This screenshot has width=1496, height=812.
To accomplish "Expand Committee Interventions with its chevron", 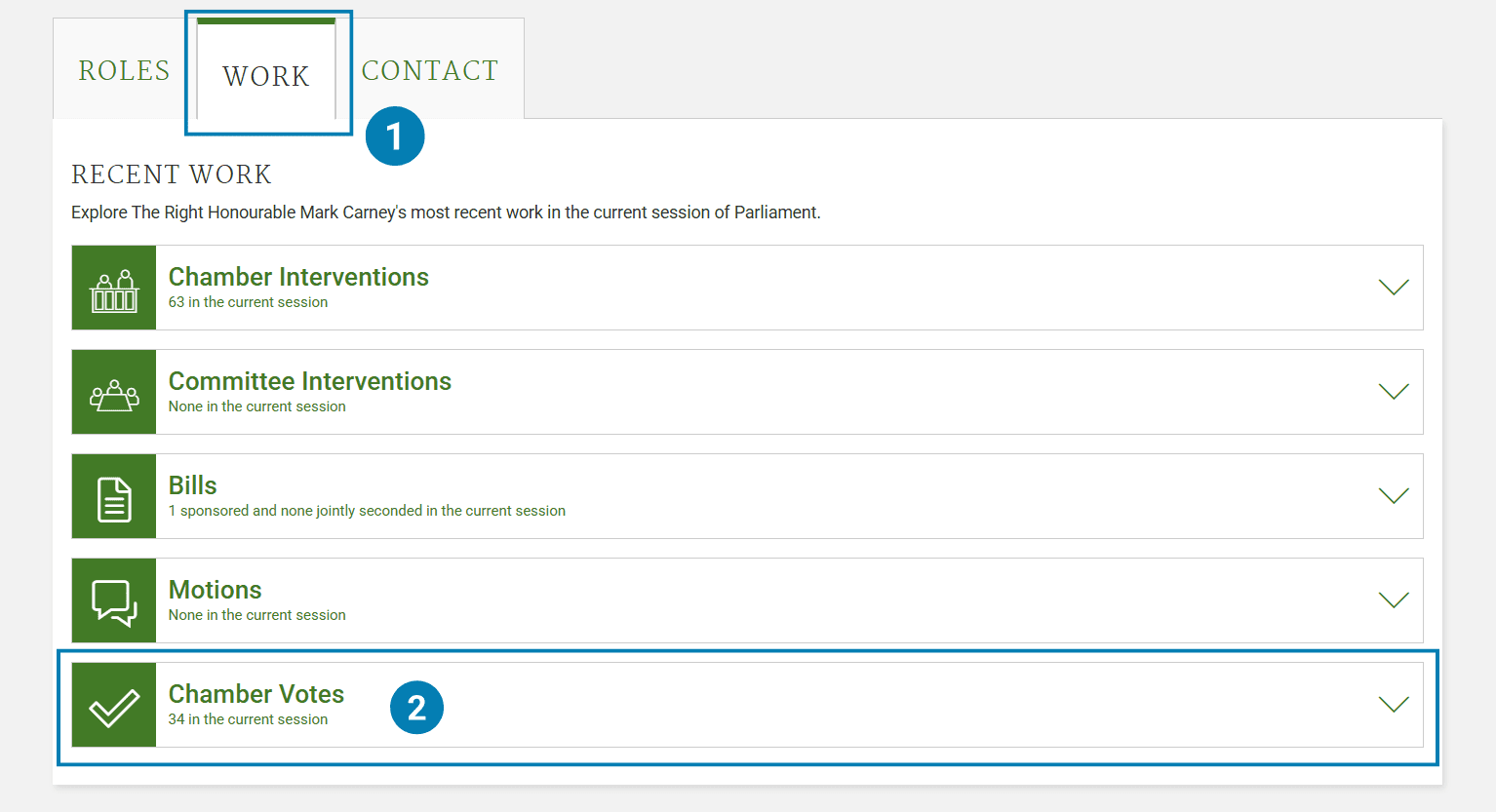I will [x=1394, y=392].
